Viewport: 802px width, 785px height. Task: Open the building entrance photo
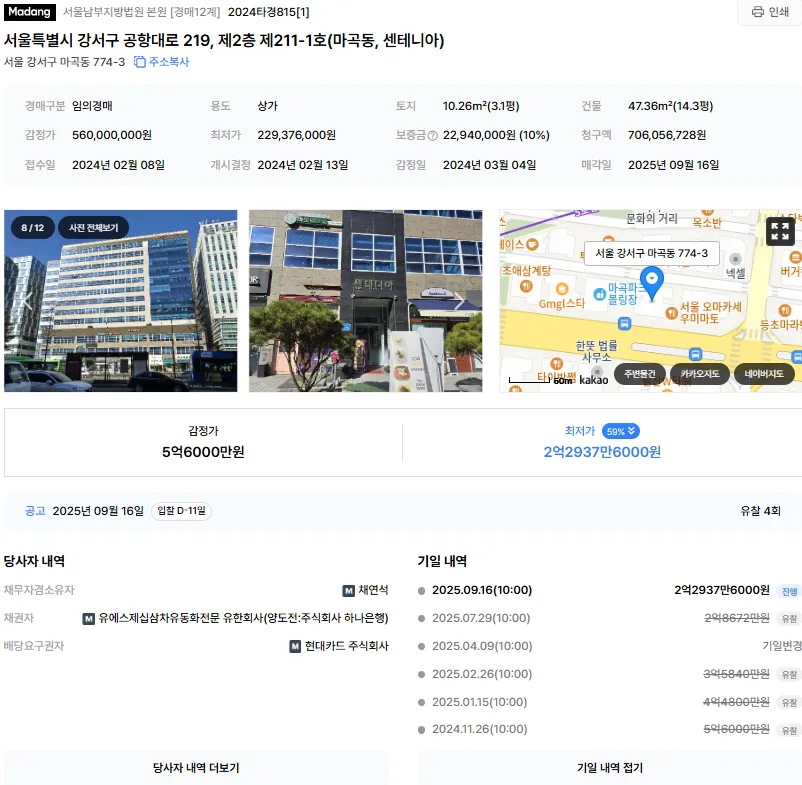click(x=365, y=301)
